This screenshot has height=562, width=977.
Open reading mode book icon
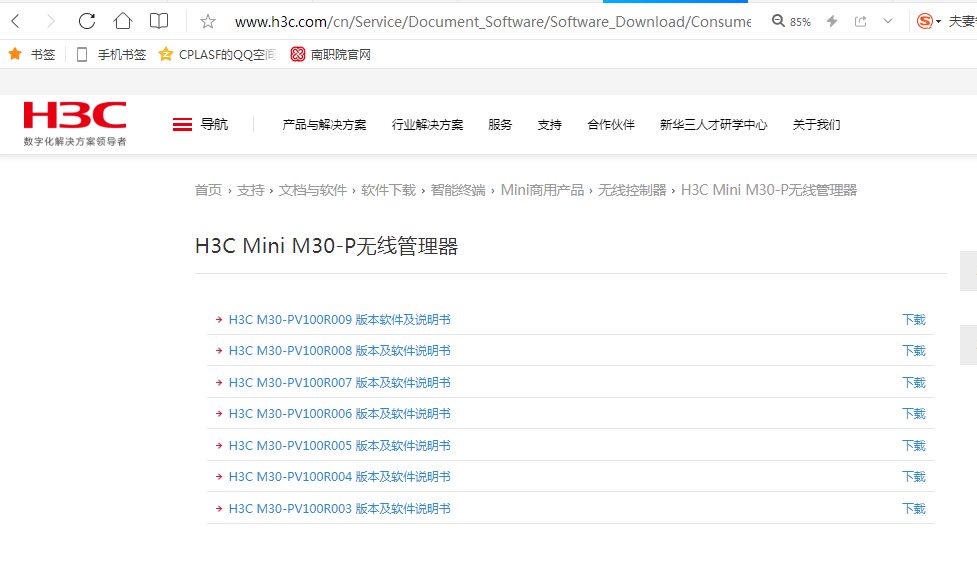159,21
